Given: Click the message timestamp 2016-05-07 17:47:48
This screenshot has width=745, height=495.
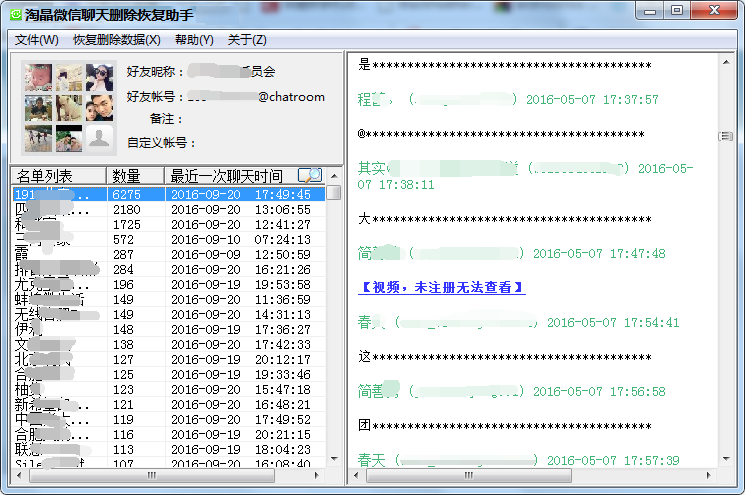Looking at the screenshot, I should [599, 254].
